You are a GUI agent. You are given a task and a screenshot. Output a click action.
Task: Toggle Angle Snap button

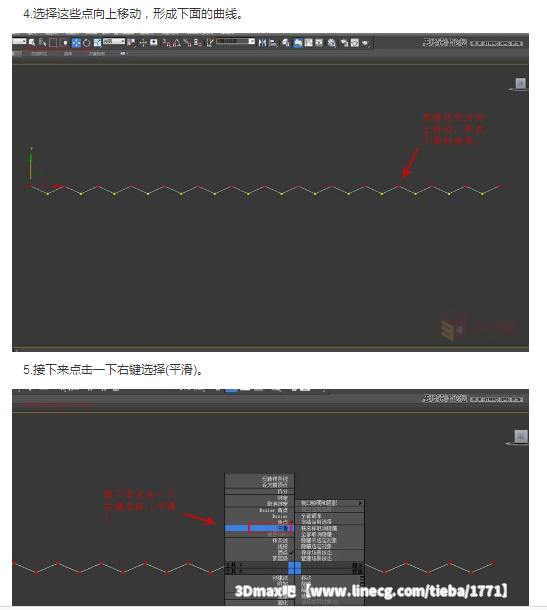pyautogui.click(x=177, y=43)
